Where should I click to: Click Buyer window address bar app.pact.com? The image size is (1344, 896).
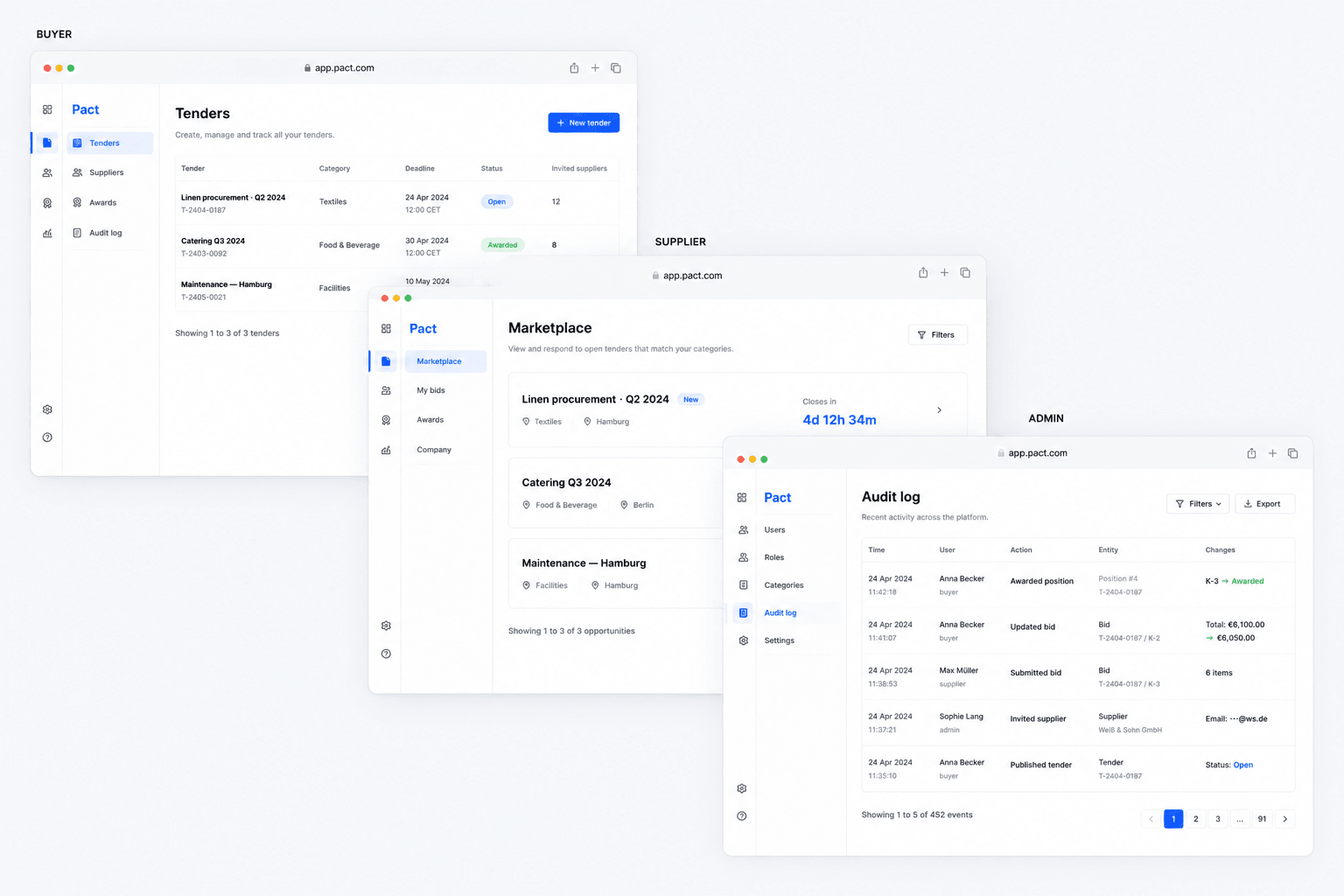coord(339,68)
